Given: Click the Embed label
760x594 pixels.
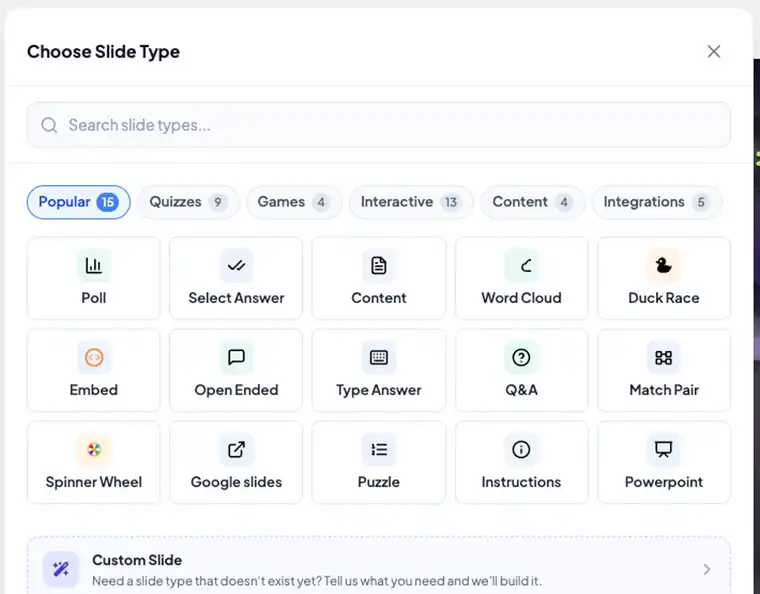Looking at the screenshot, I should point(94,390).
